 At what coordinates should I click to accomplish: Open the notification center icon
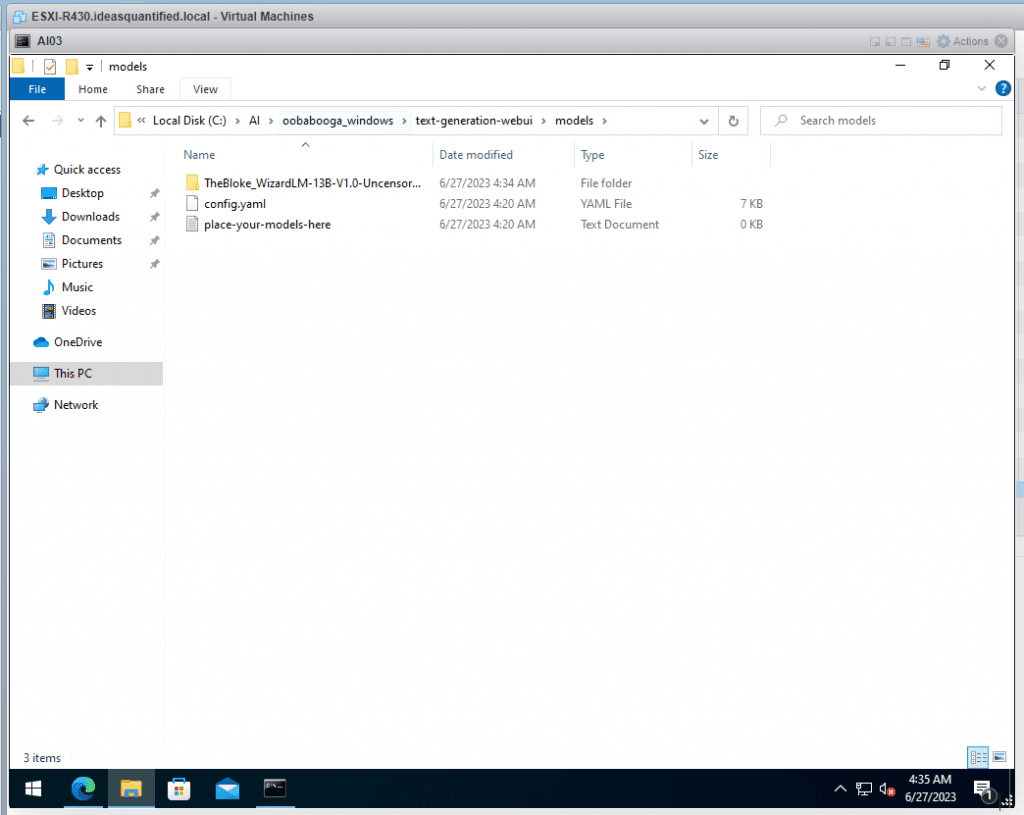pos(984,790)
